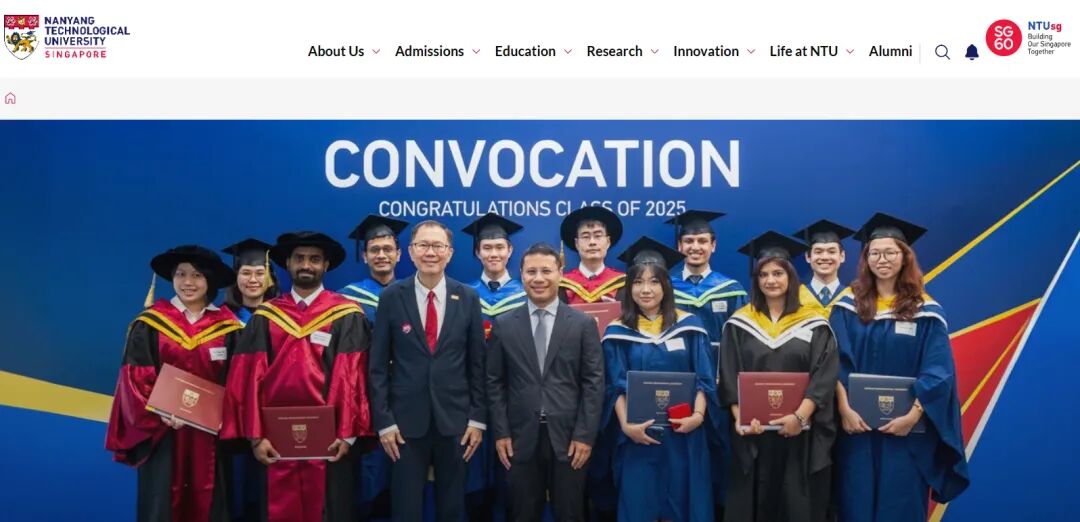Select the Research menu label

[614, 52]
